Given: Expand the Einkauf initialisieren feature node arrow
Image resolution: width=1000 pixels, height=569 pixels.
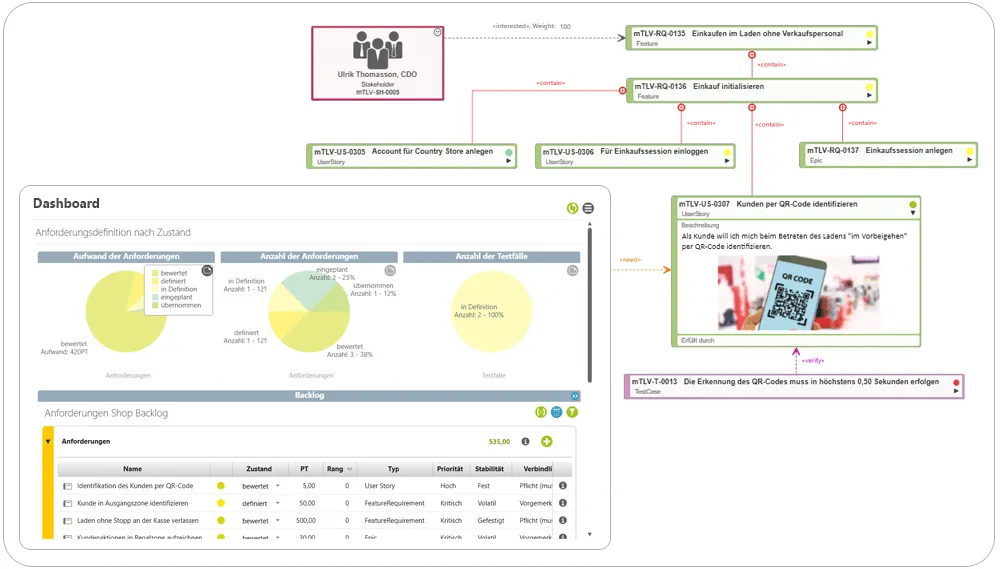Looking at the screenshot, I should coord(869,96).
